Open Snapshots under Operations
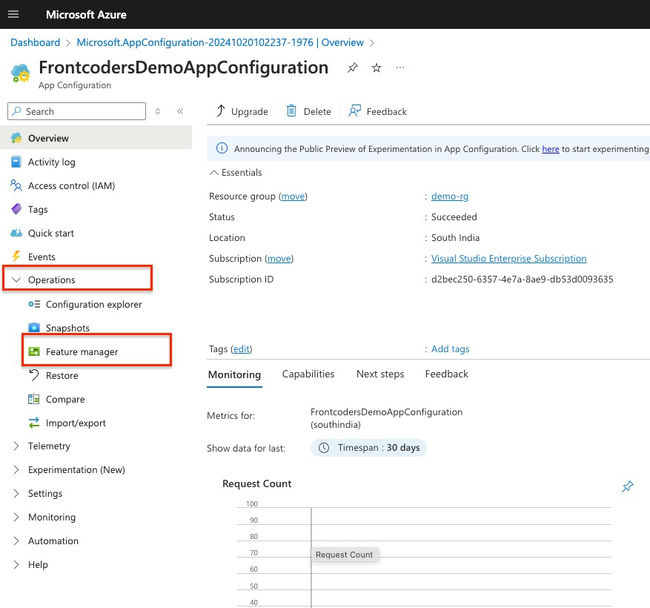The image size is (650, 608). (x=68, y=328)
